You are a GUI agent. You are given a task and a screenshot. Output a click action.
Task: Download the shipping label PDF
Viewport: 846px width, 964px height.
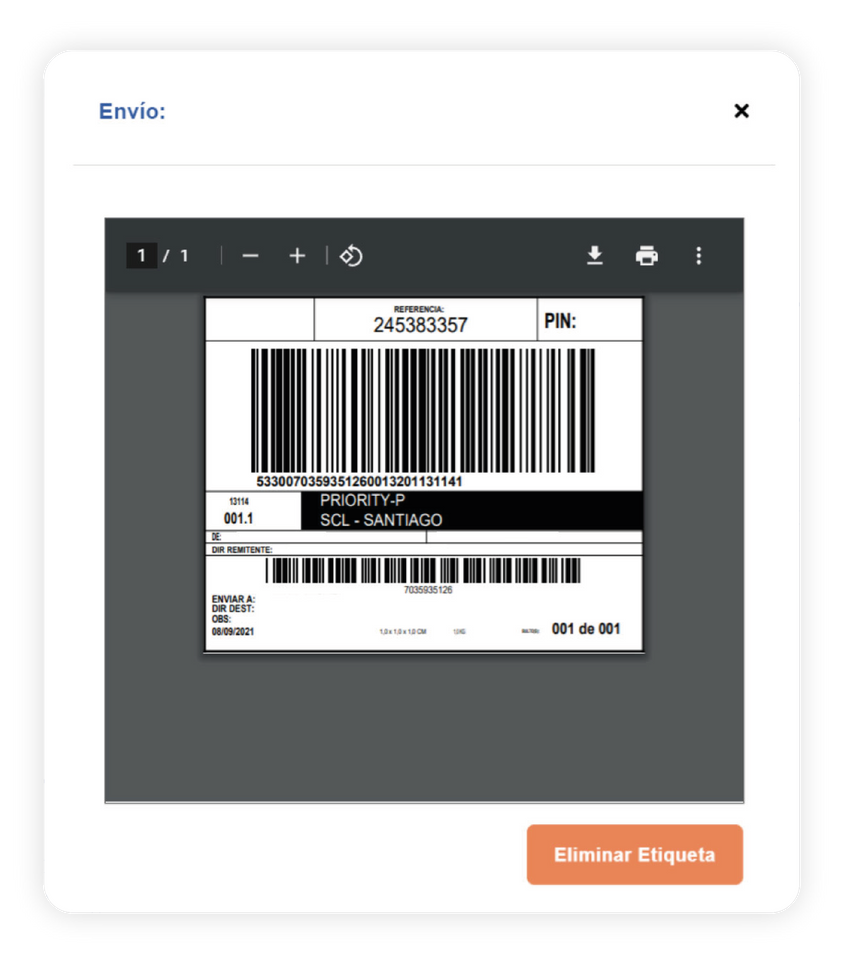(595, 255)
